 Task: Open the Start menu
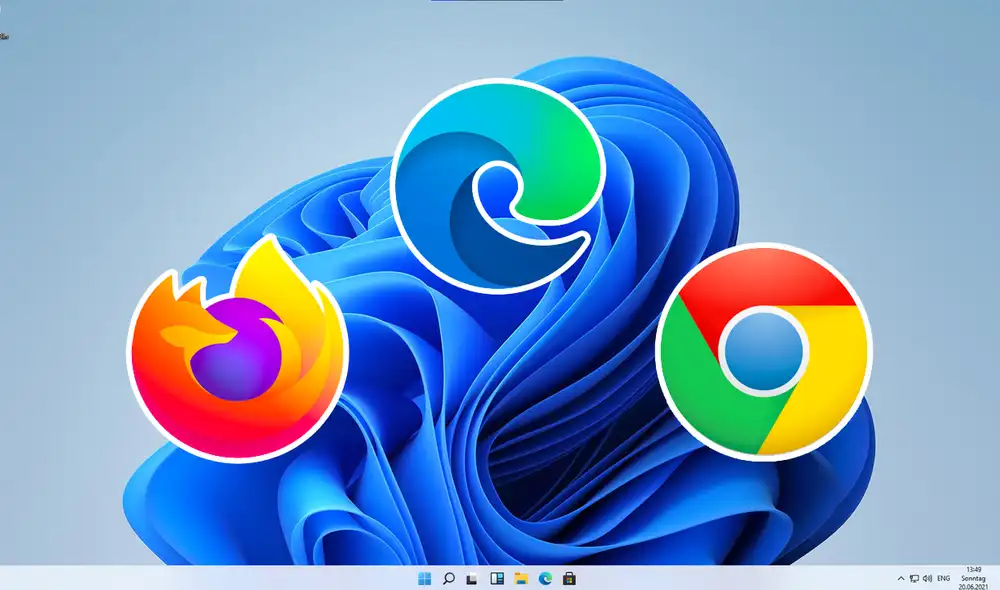[x=425, y=578]
